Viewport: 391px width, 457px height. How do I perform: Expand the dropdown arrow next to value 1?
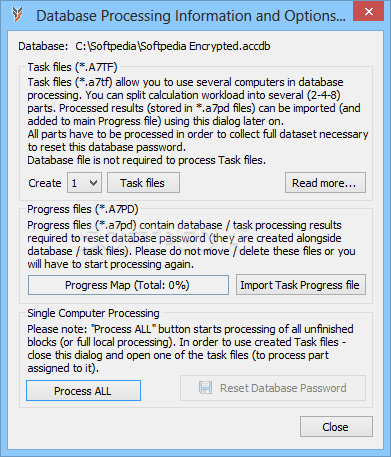tap(94, 183)
